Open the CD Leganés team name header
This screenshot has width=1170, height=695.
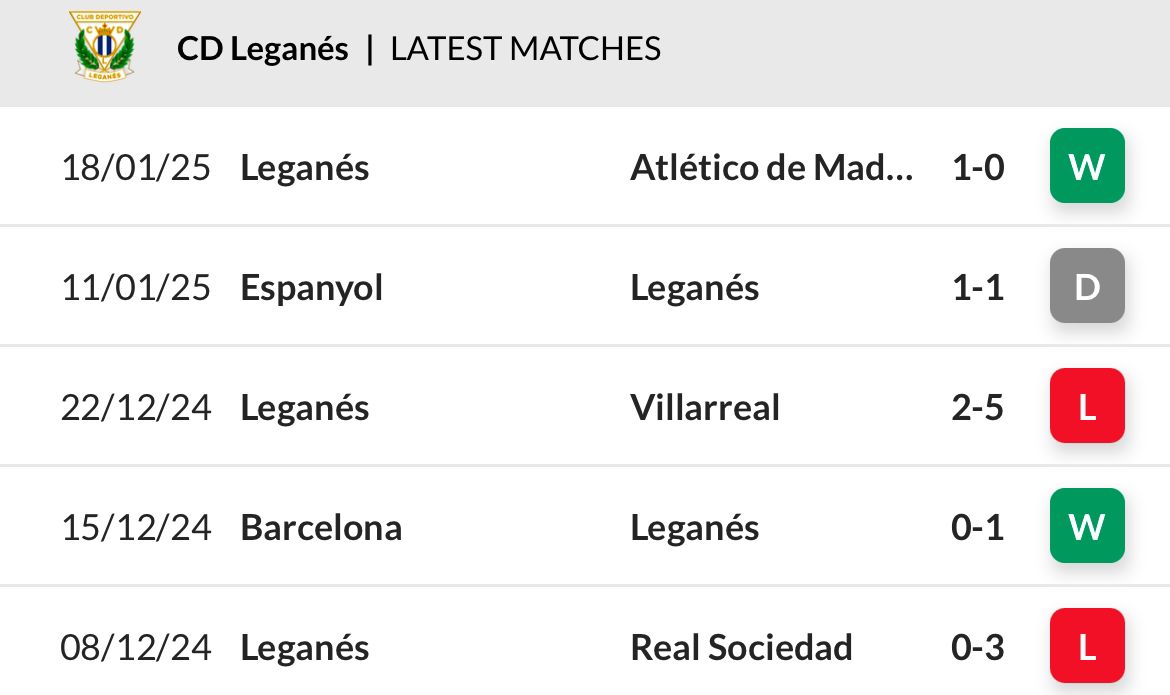click(x=263, y=49)
